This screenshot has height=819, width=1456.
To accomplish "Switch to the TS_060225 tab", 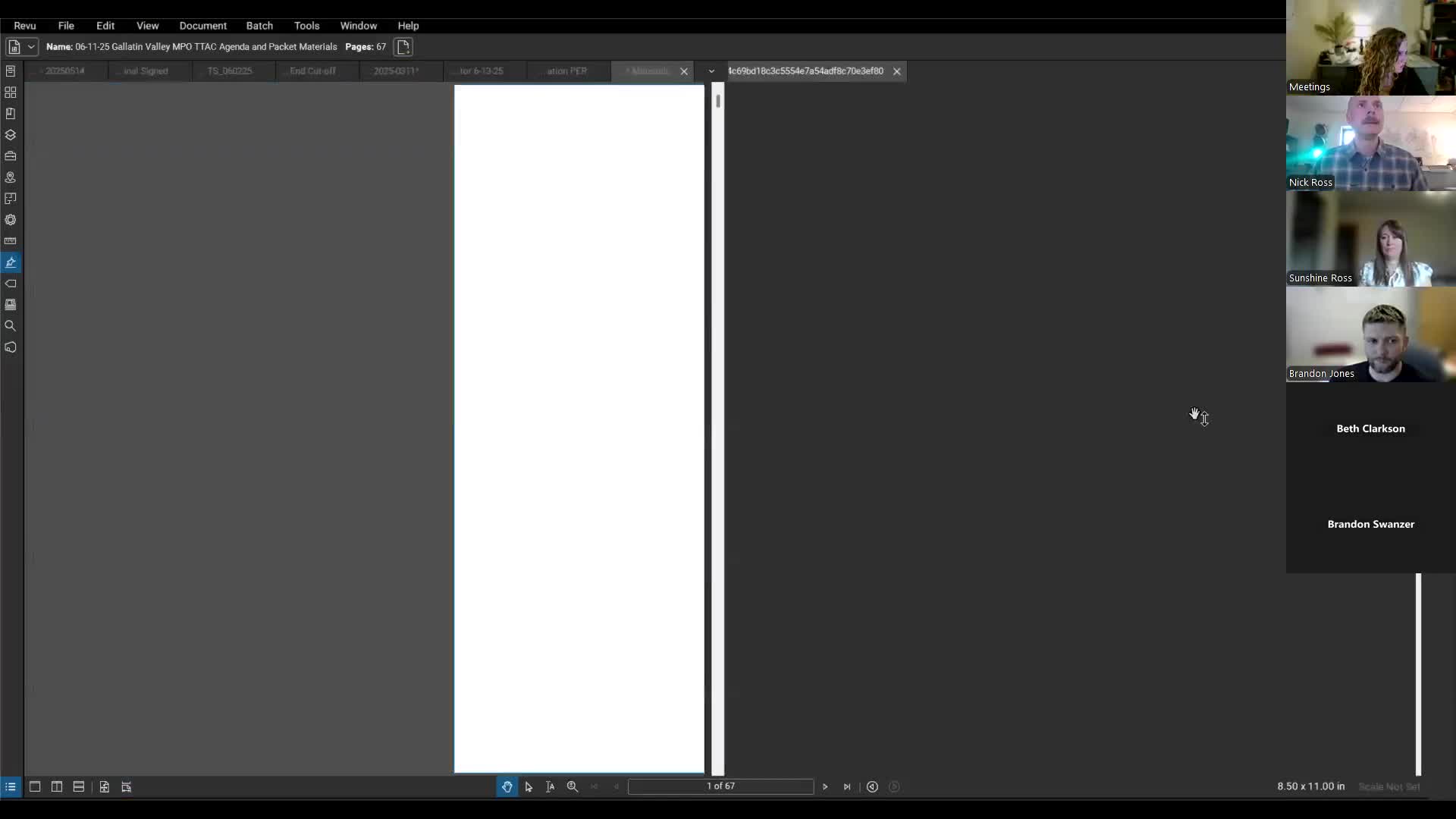I will (229, 71).
